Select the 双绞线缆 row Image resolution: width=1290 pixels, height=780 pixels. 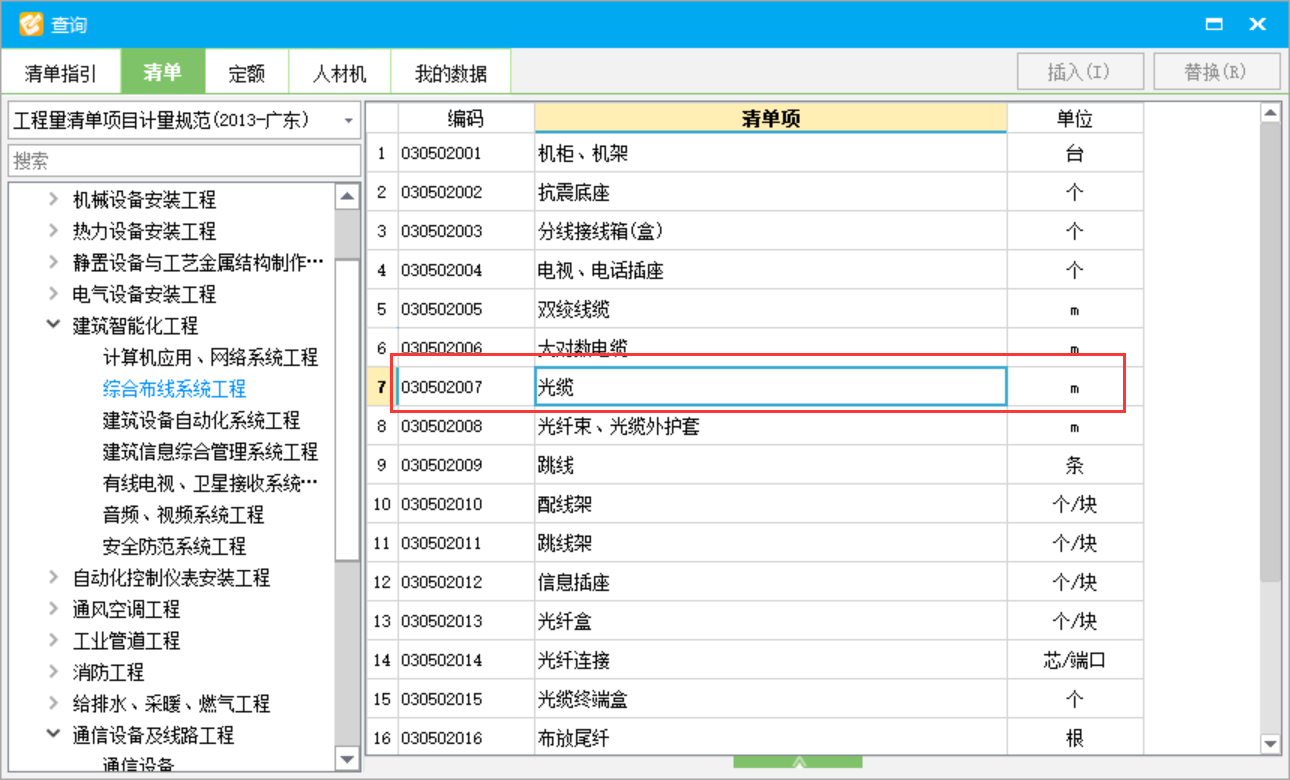755,309
